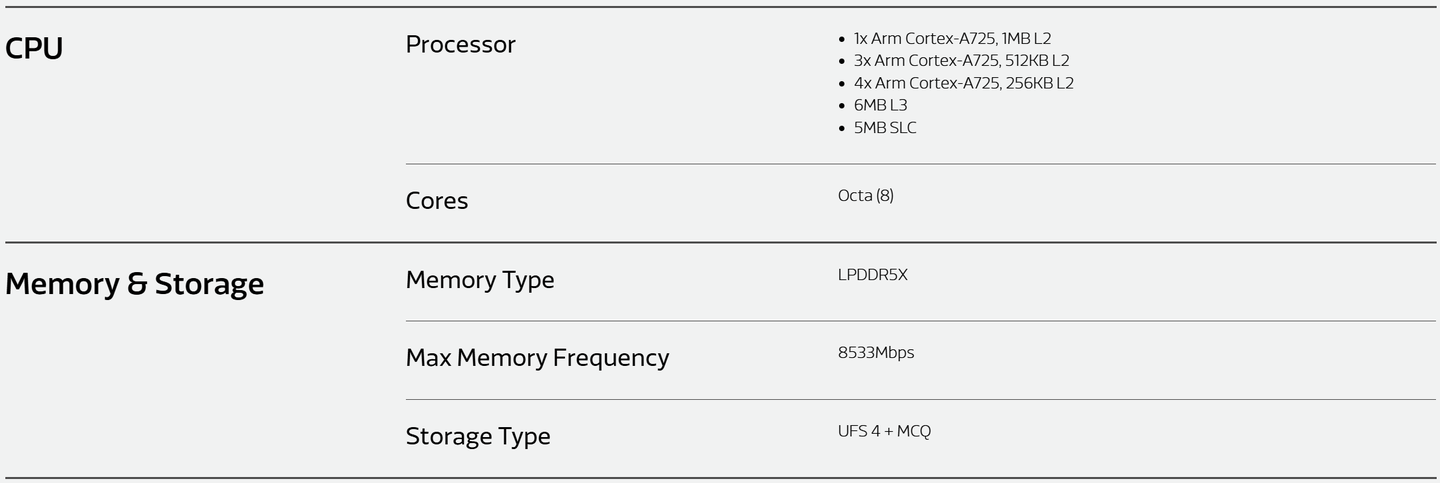Select the 4x Arm Cortex-A725, 256KB L2 entry
This screenshot has height=483, width=1440.
[x=963, y=83]
